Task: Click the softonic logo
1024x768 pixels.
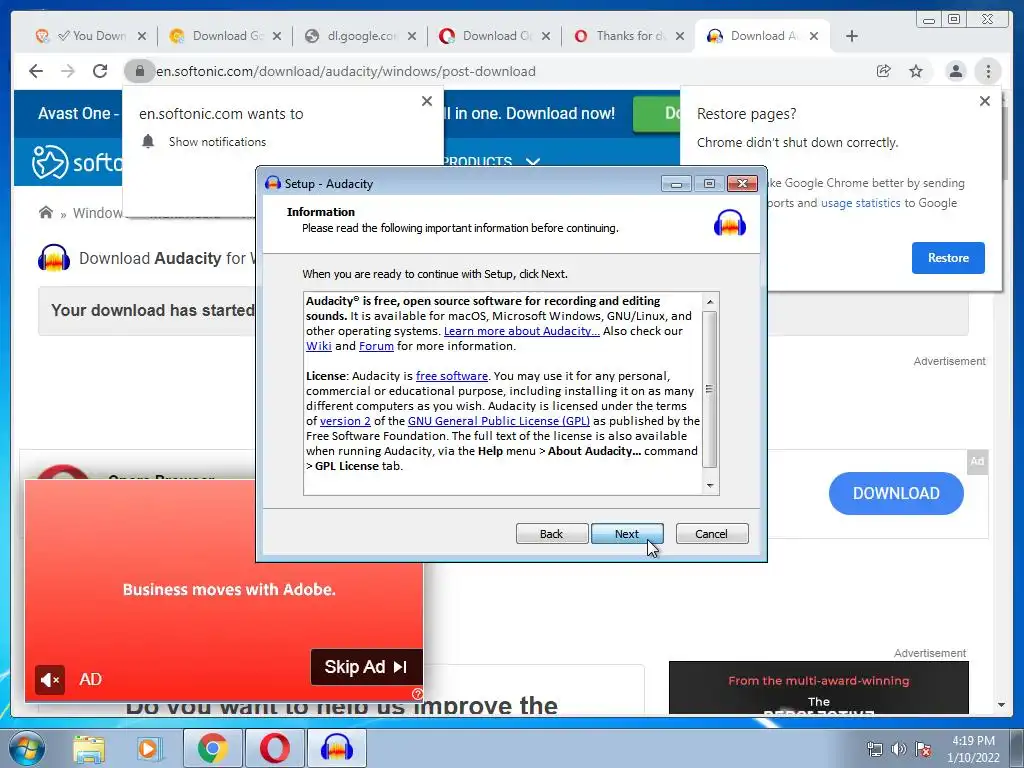Action: [x=77, y=162]
